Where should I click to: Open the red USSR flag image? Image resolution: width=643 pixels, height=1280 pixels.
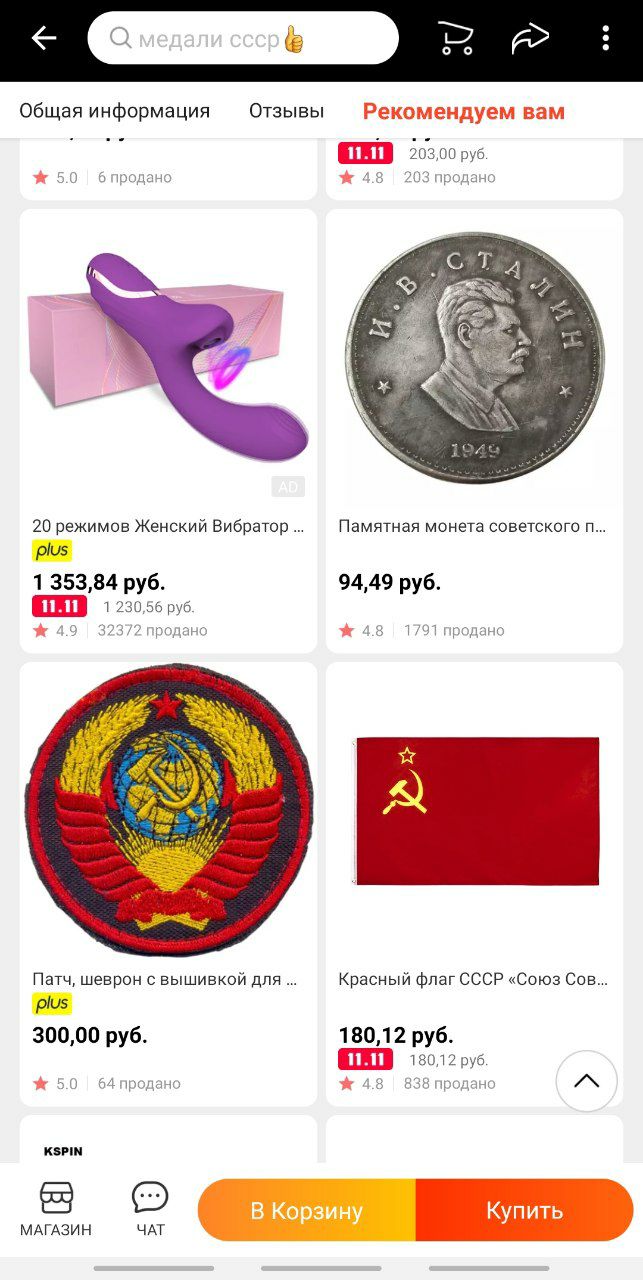click(x=475, y=810)
